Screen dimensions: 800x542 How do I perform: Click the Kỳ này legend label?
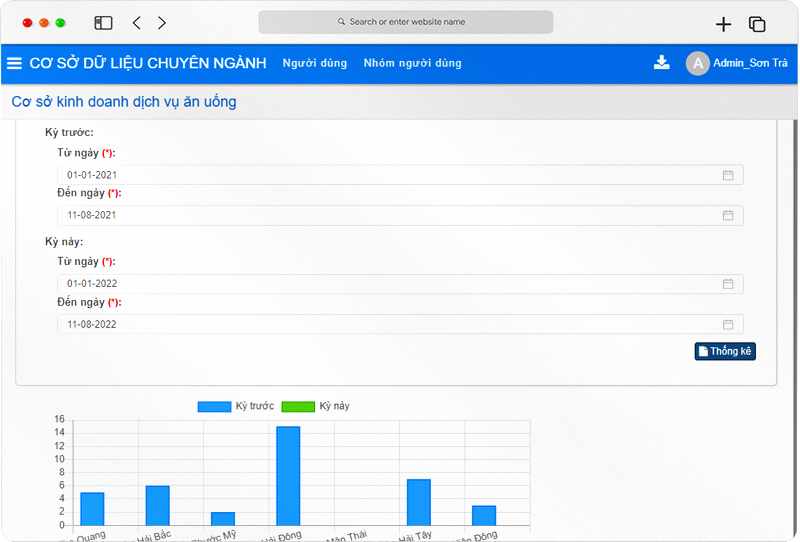pyautogui.click(x=334, y=406)
